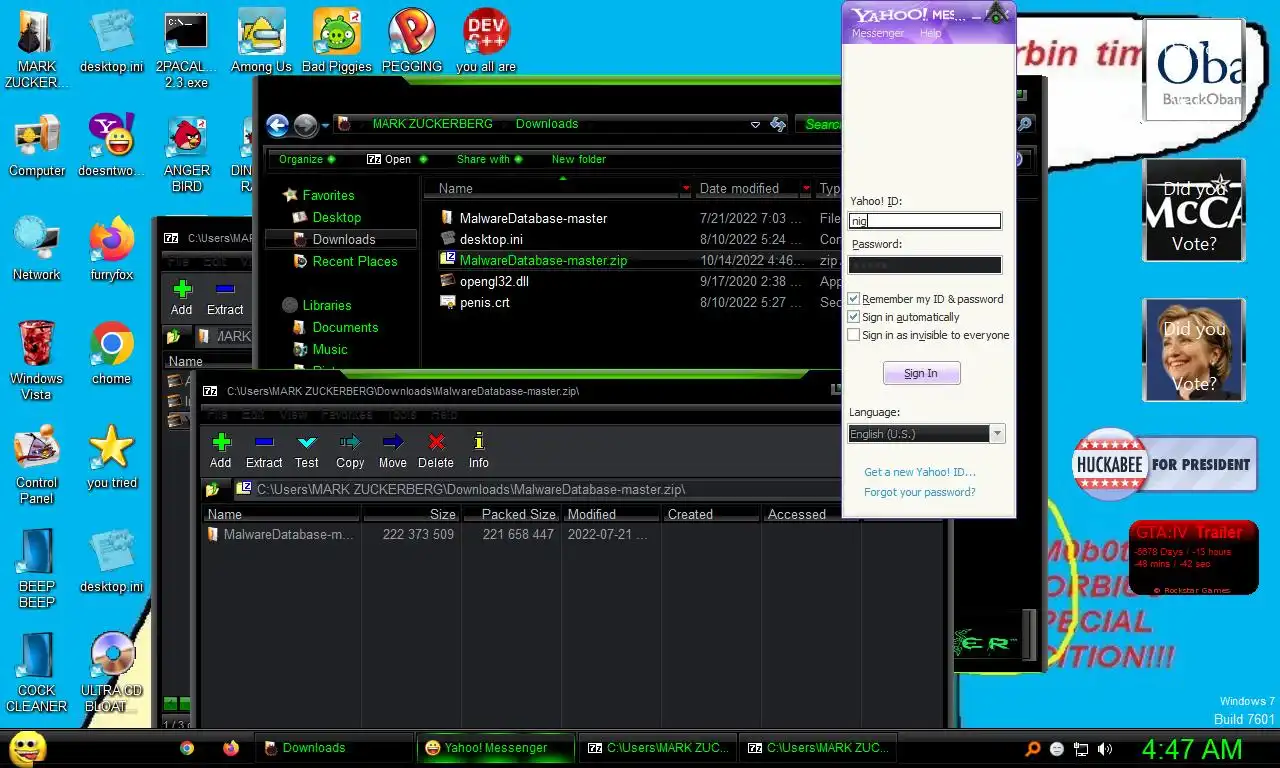Click the Firefox icon on the taskbar

[x=231, y=748]
